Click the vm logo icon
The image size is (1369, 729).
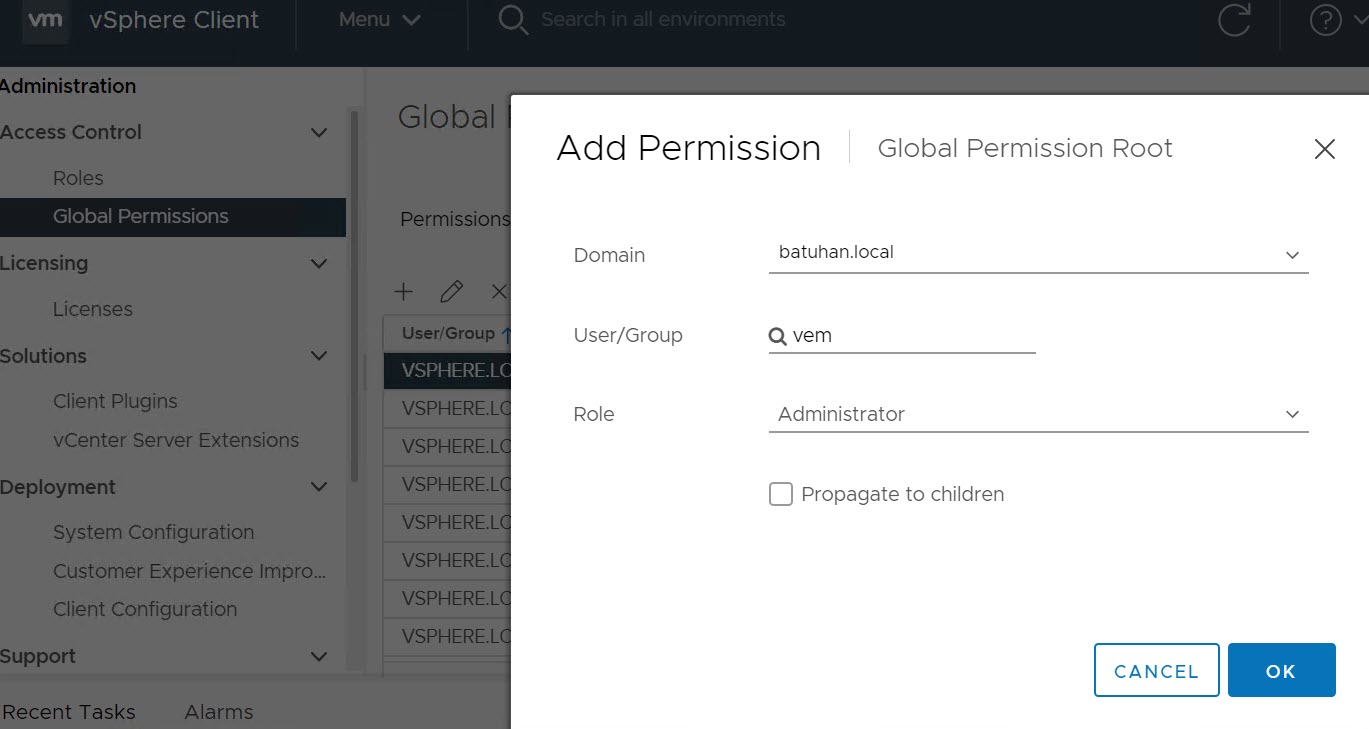pos(45,21)
